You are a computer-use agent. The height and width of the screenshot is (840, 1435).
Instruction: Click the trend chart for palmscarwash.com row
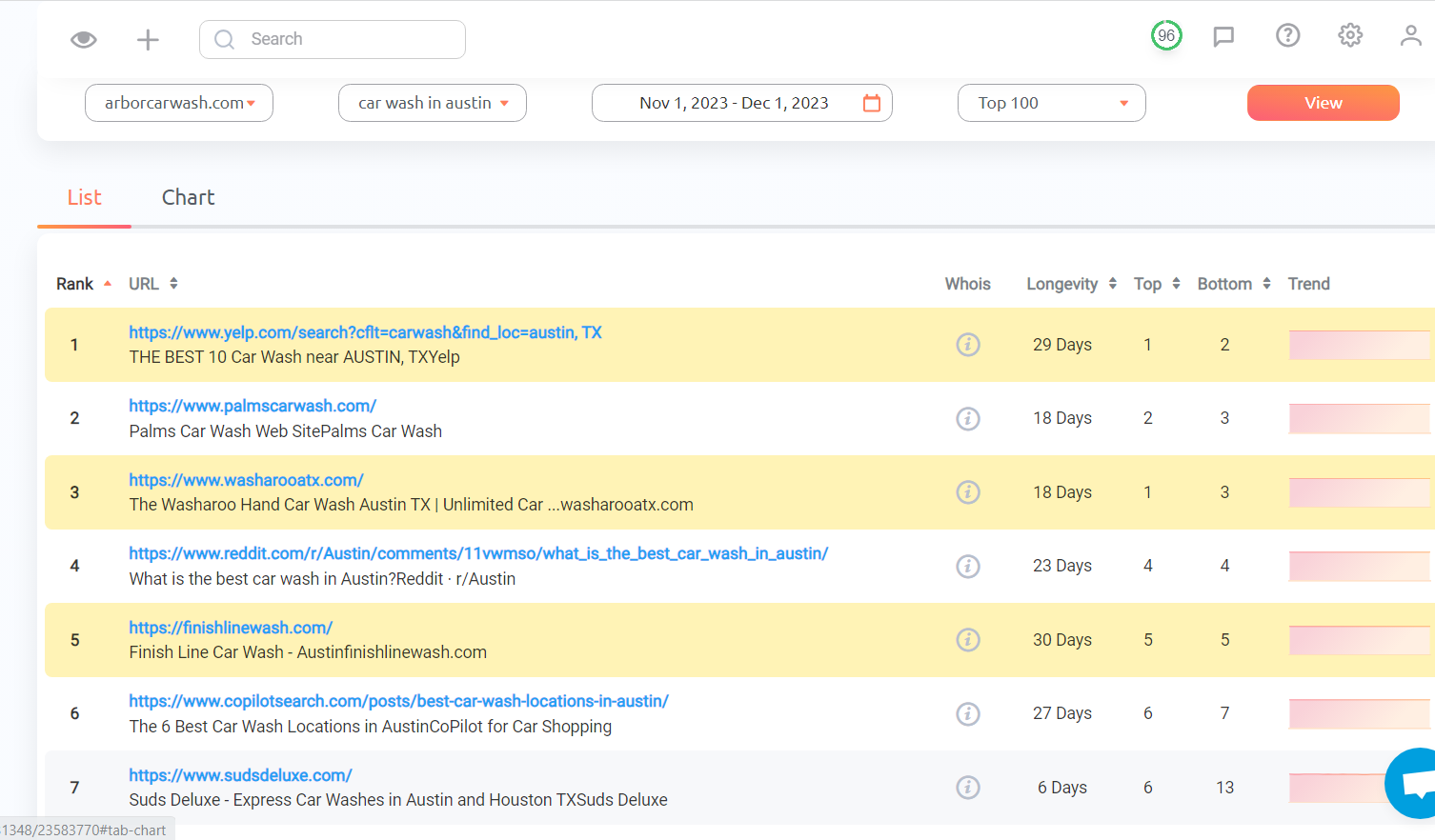coord(1360,418)
